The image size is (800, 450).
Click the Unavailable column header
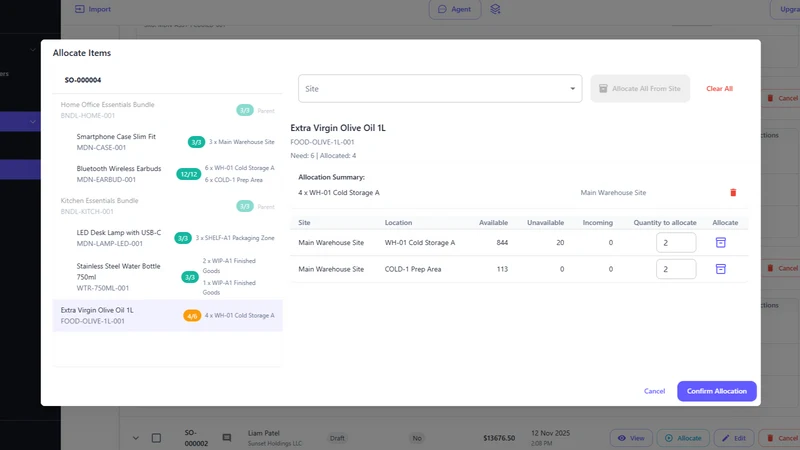[x=545, y=222]
